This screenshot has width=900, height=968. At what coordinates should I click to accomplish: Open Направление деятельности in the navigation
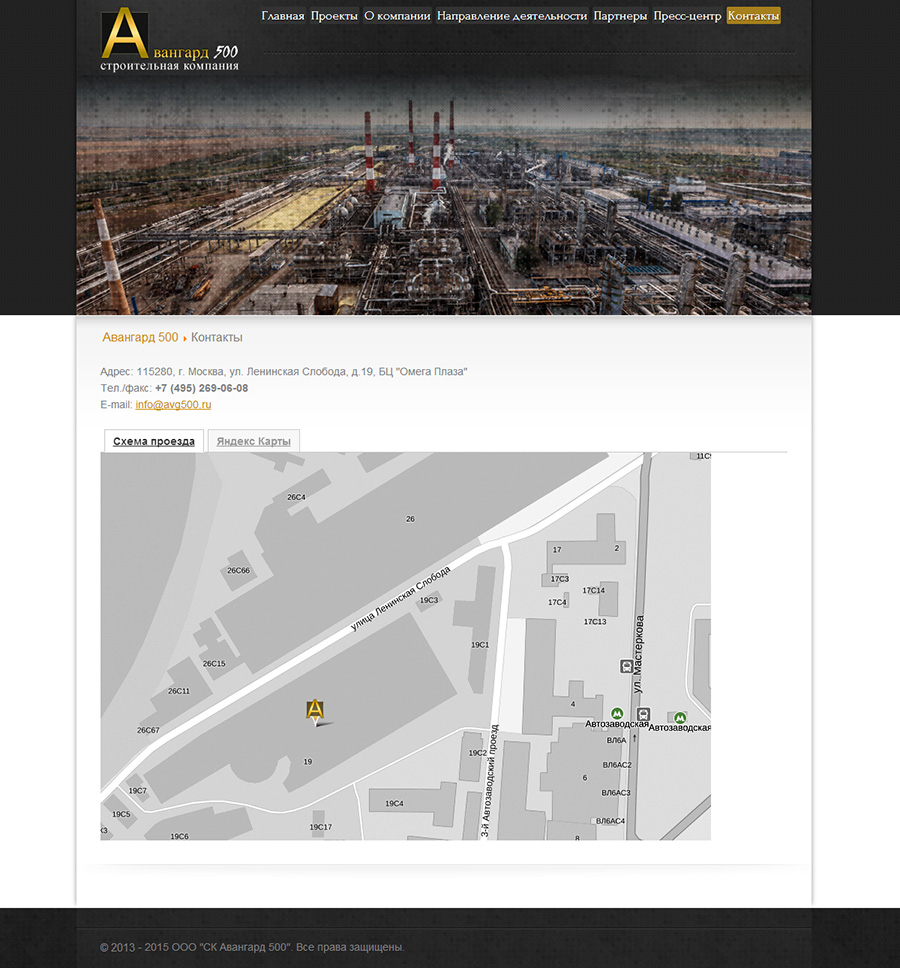pyautogui.click(x=511, y=16)
